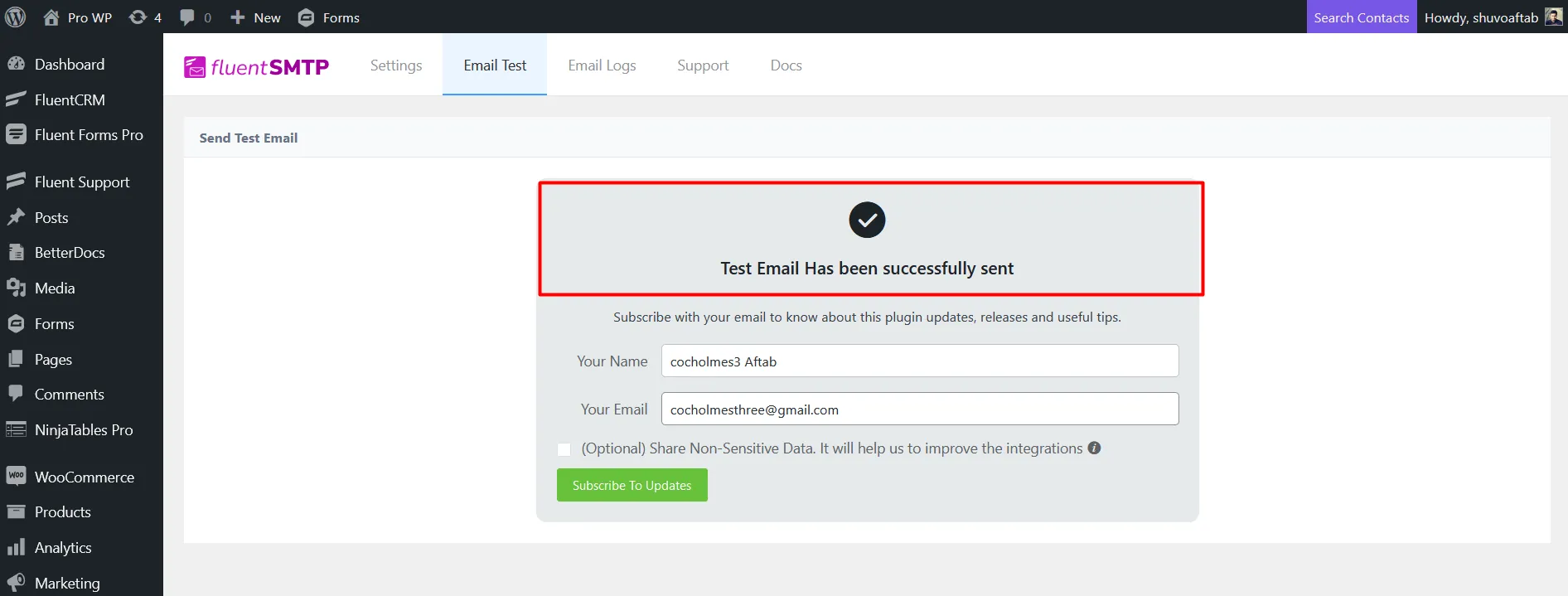Open the updates icon showing 4
1568x596 pixels.
point(138,17)
